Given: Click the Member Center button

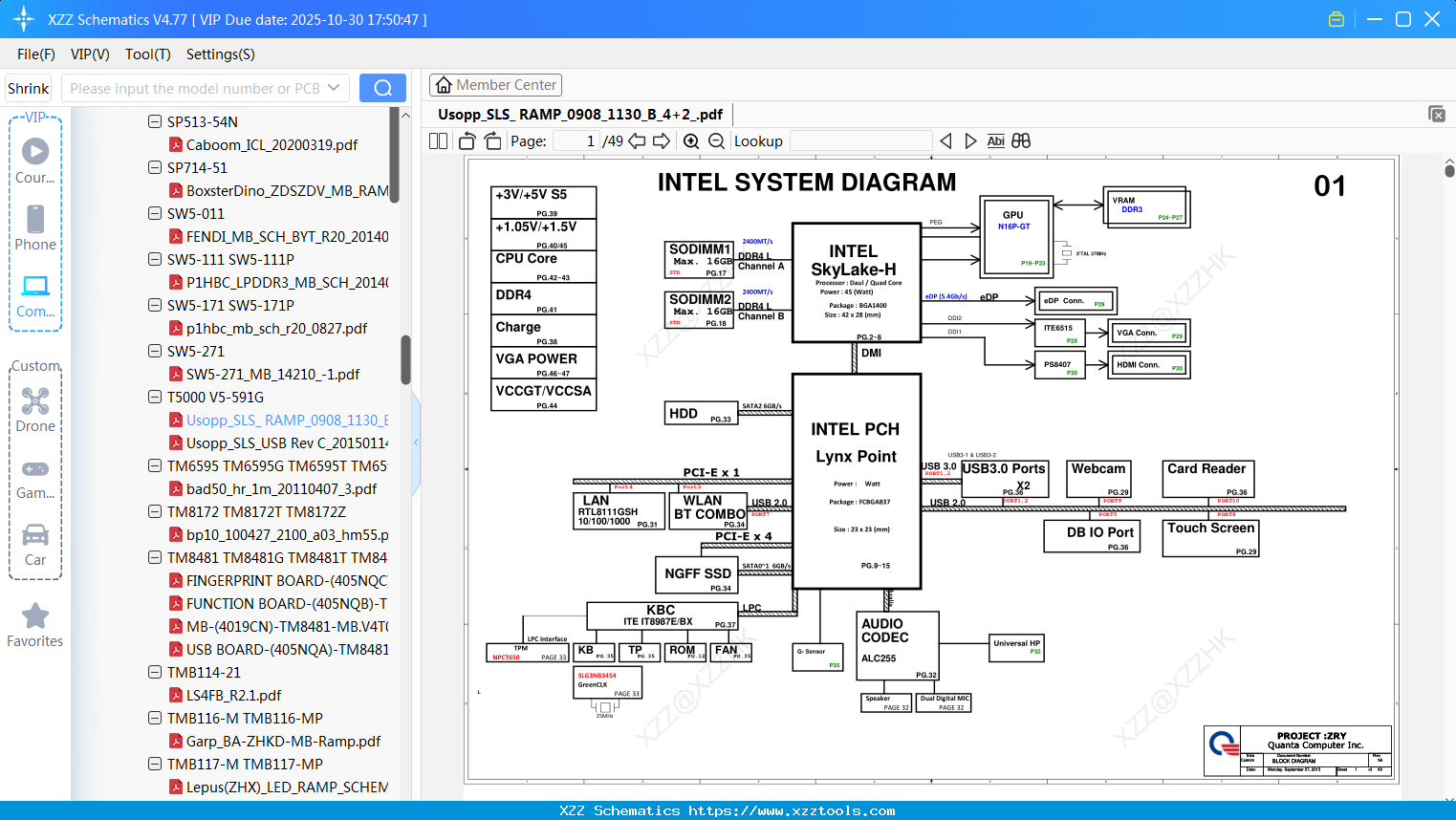Looking at the screenshot, I should [495, 85].
